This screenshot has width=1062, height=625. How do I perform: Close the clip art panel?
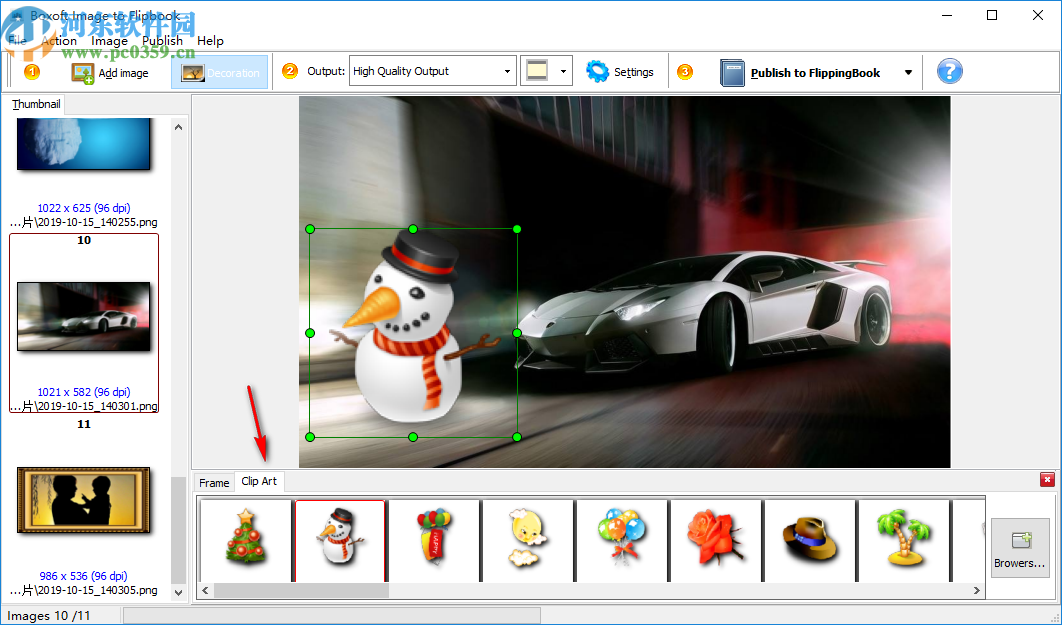pyautogui.click(x=1047, y=480)
